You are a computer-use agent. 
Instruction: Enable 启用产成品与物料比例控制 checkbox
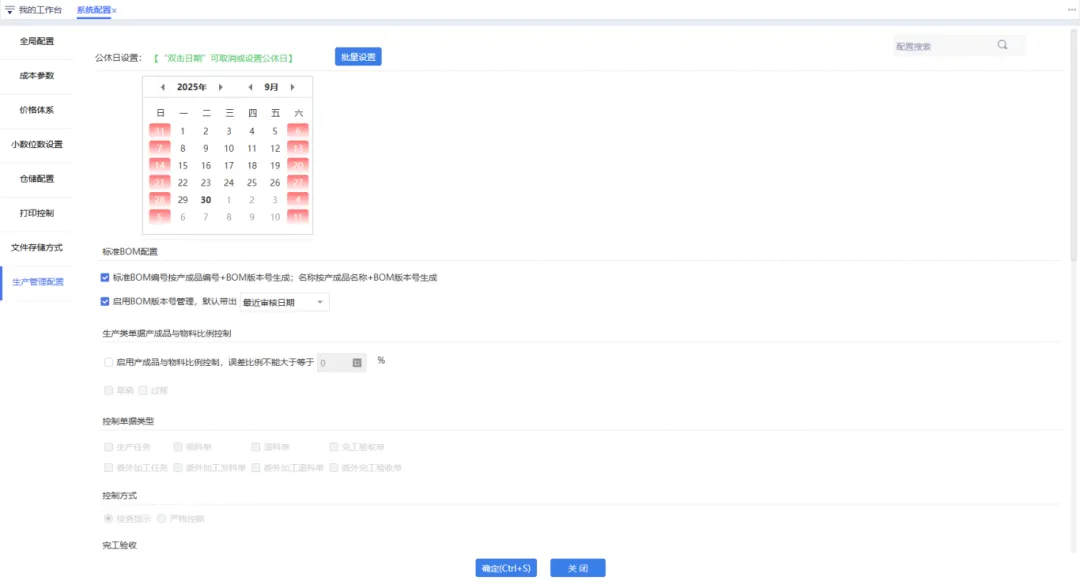[108, 362]
